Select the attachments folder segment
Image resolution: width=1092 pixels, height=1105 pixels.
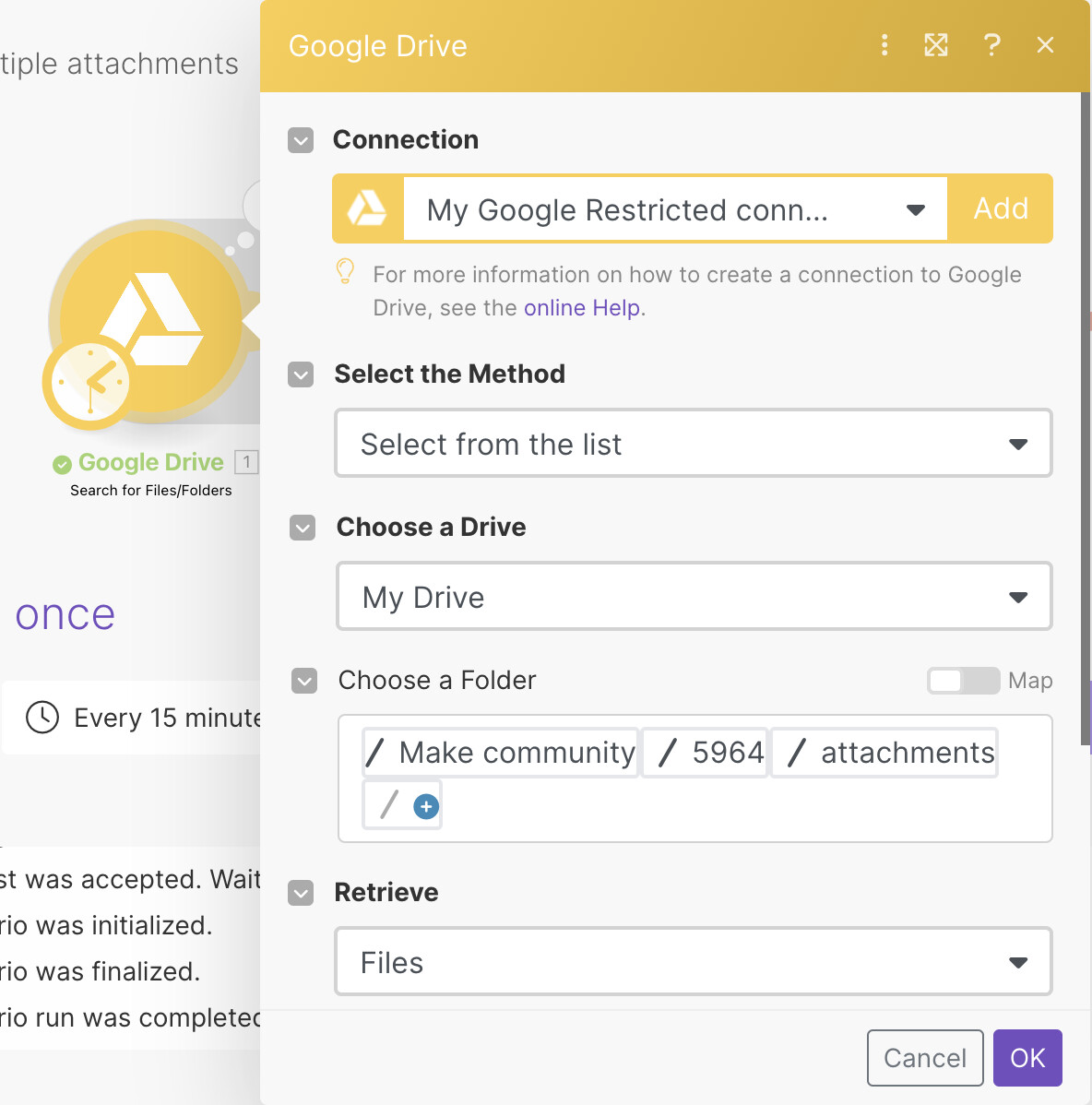coord(884,753)
